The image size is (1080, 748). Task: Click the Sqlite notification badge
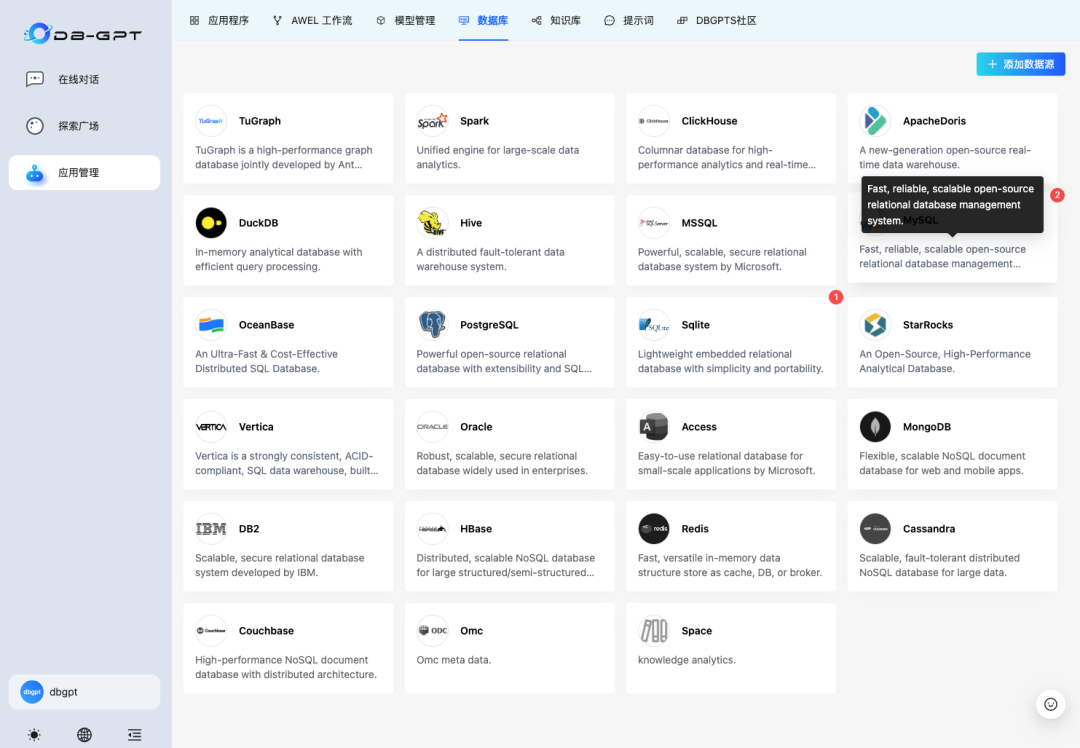836,297
